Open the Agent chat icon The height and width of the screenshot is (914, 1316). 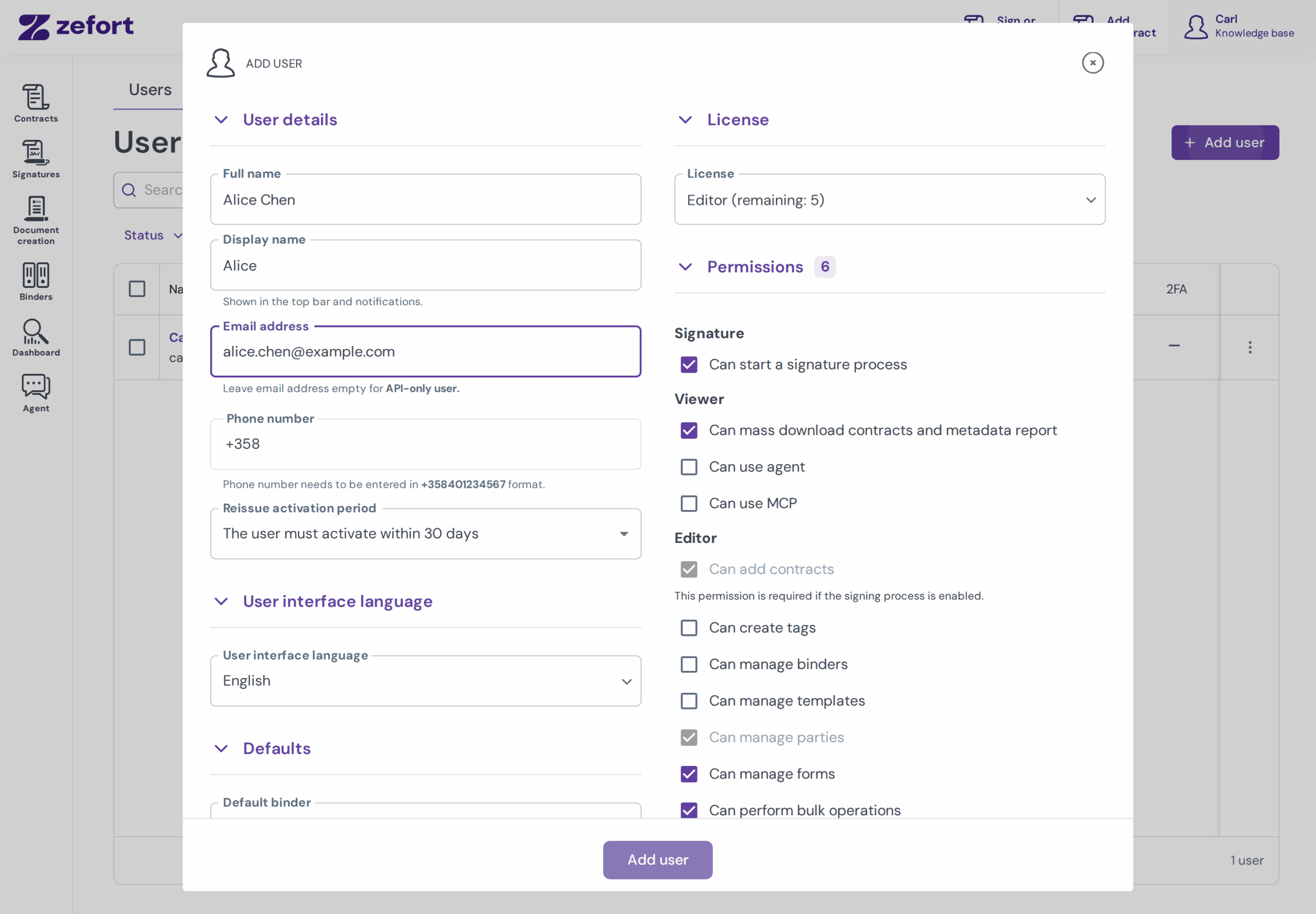pos(35,393)
